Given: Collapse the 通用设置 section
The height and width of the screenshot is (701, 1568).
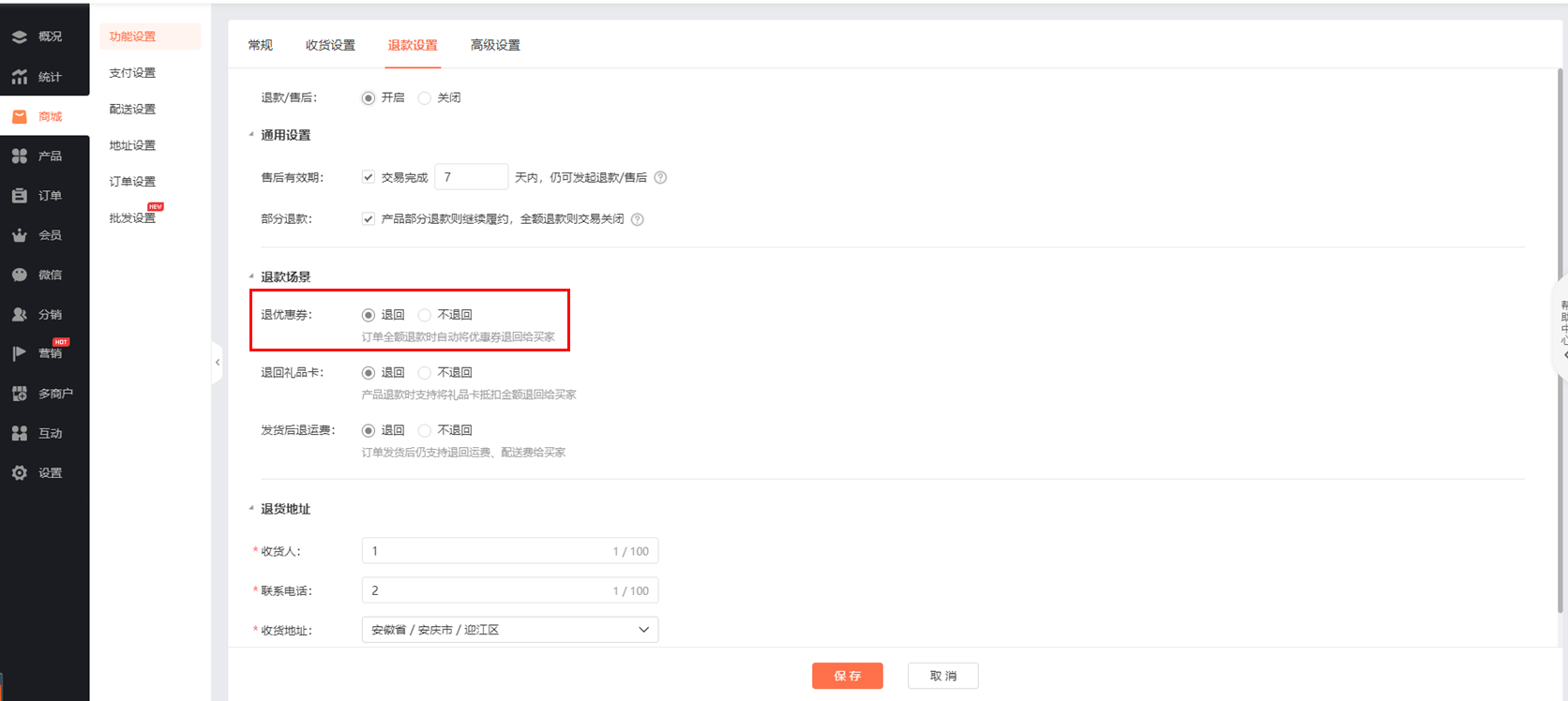Looking at the screenshot, I should click(251, 135).
